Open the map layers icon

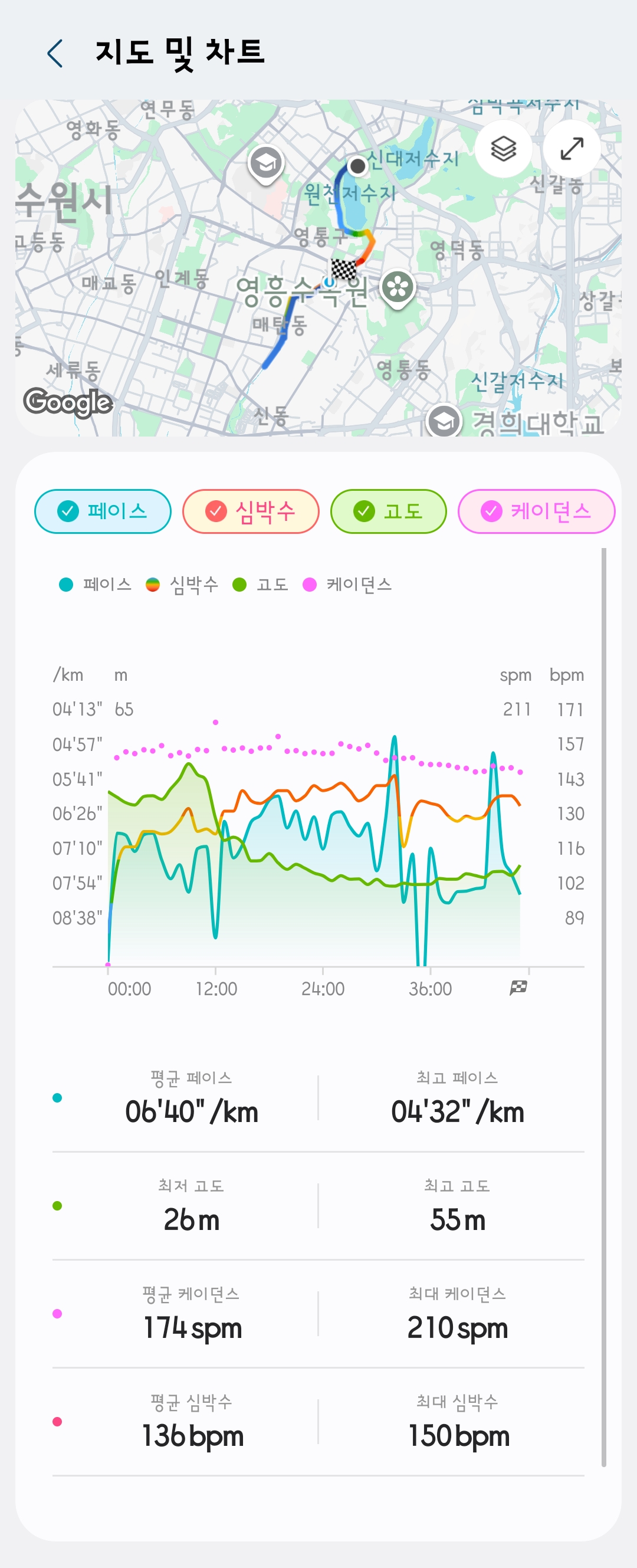[x=503, y=149]
